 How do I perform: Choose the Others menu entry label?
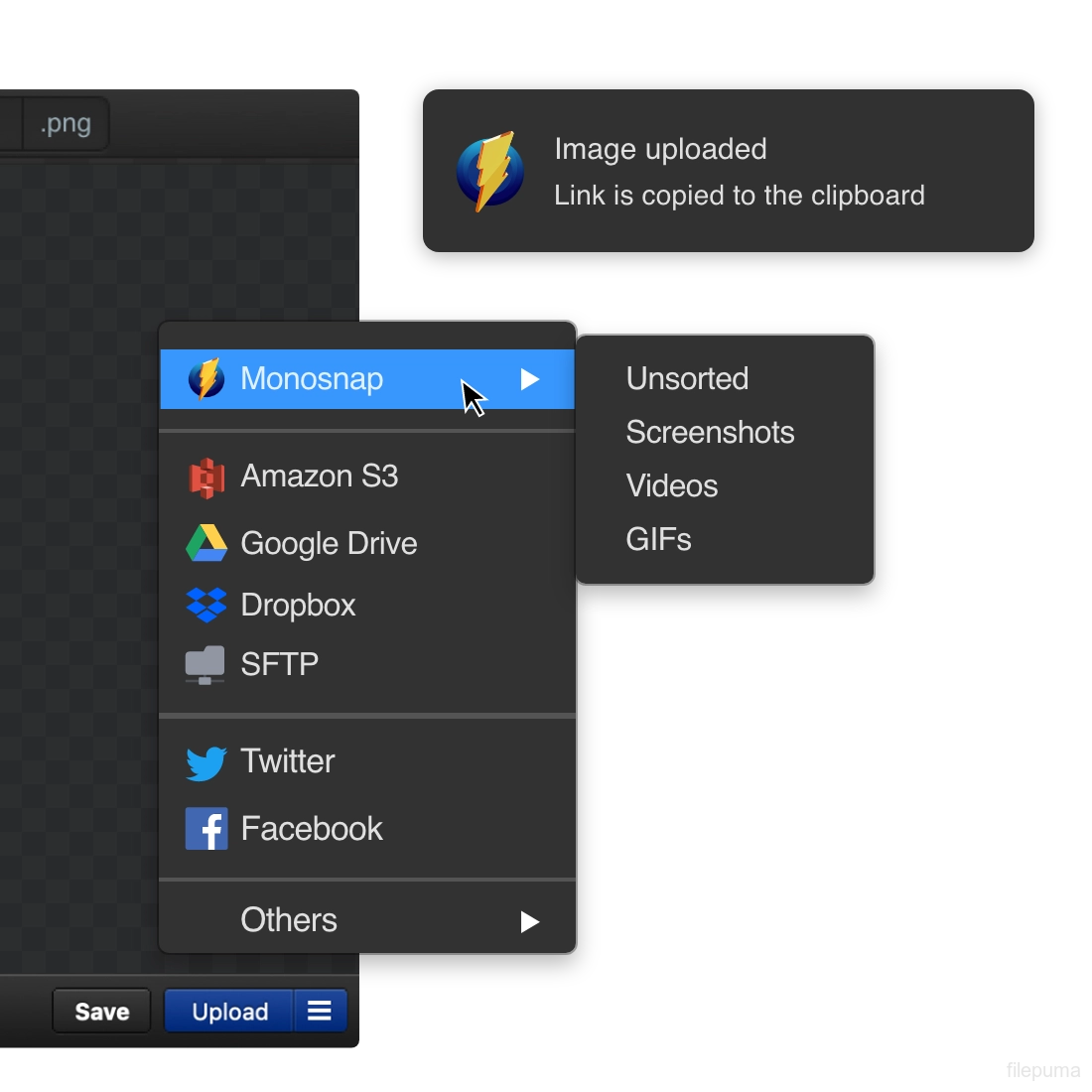coord(289,920)
